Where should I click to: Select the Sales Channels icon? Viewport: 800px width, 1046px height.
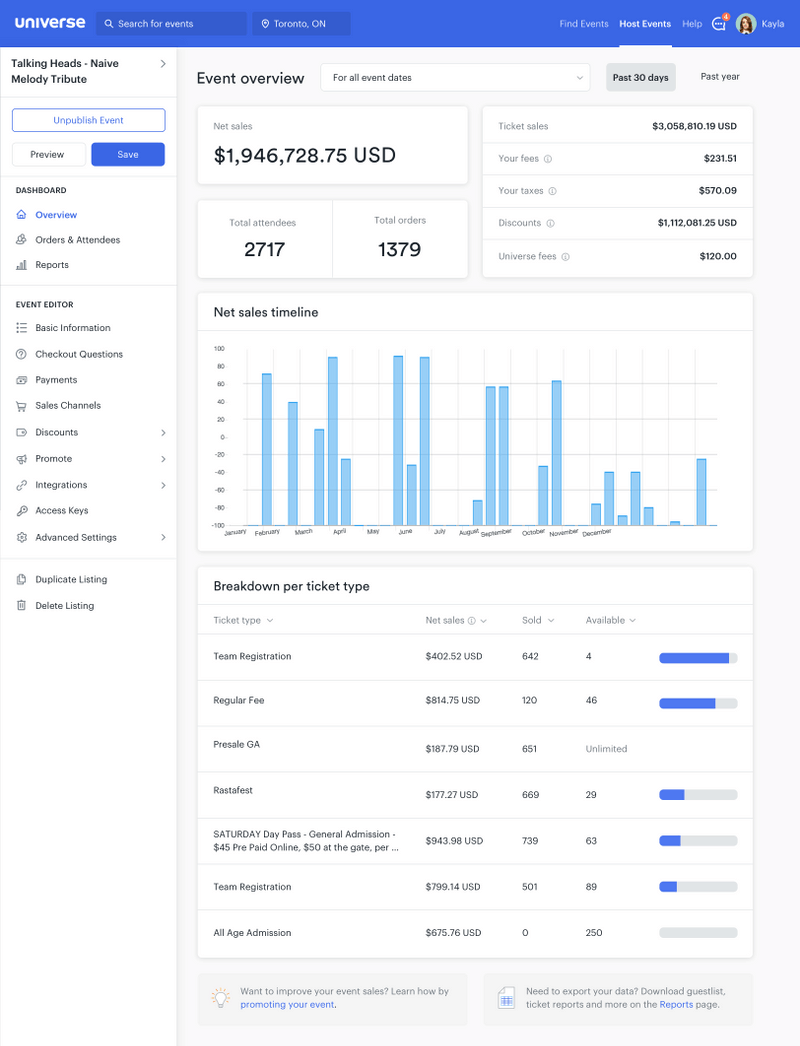[22, 406]
